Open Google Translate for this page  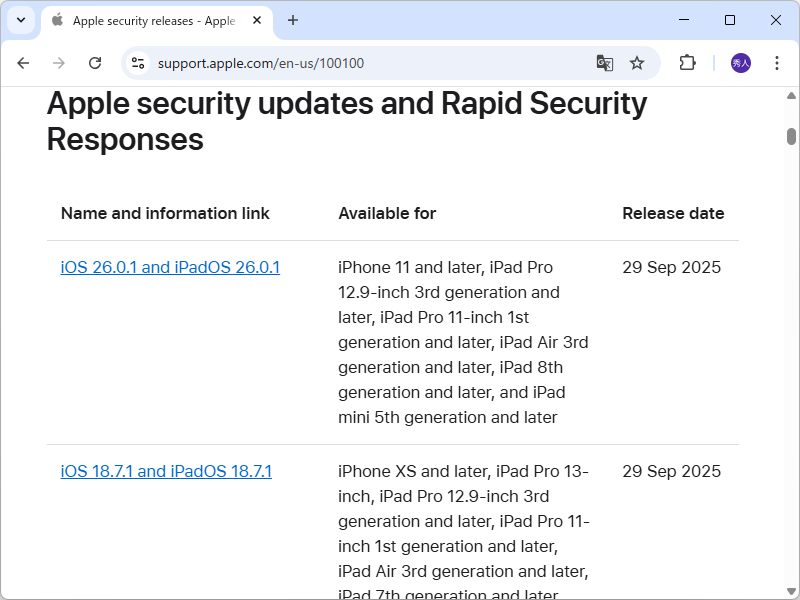pyautogui.click(x=604, y=62)
